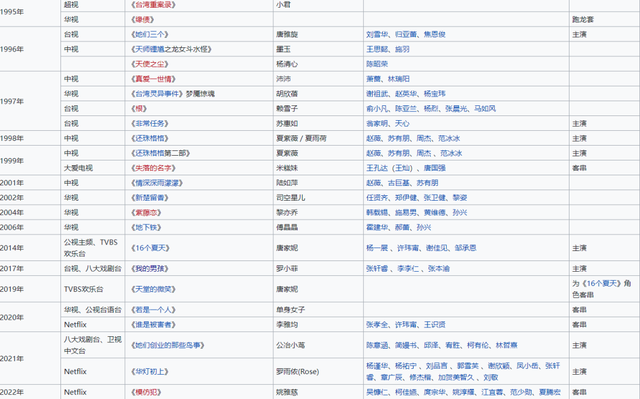Open the red 《失落的名字》 link
Image resolution: width=640 pixels, height=399 pixels.
coord(153,168)
